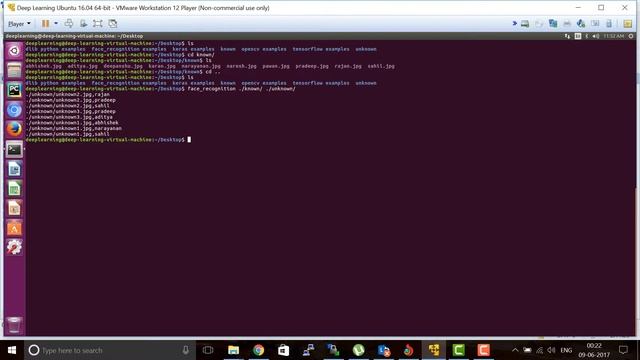Open green Camtasia icon on taskbar
The image size is (640, 360).
[458, 350]
